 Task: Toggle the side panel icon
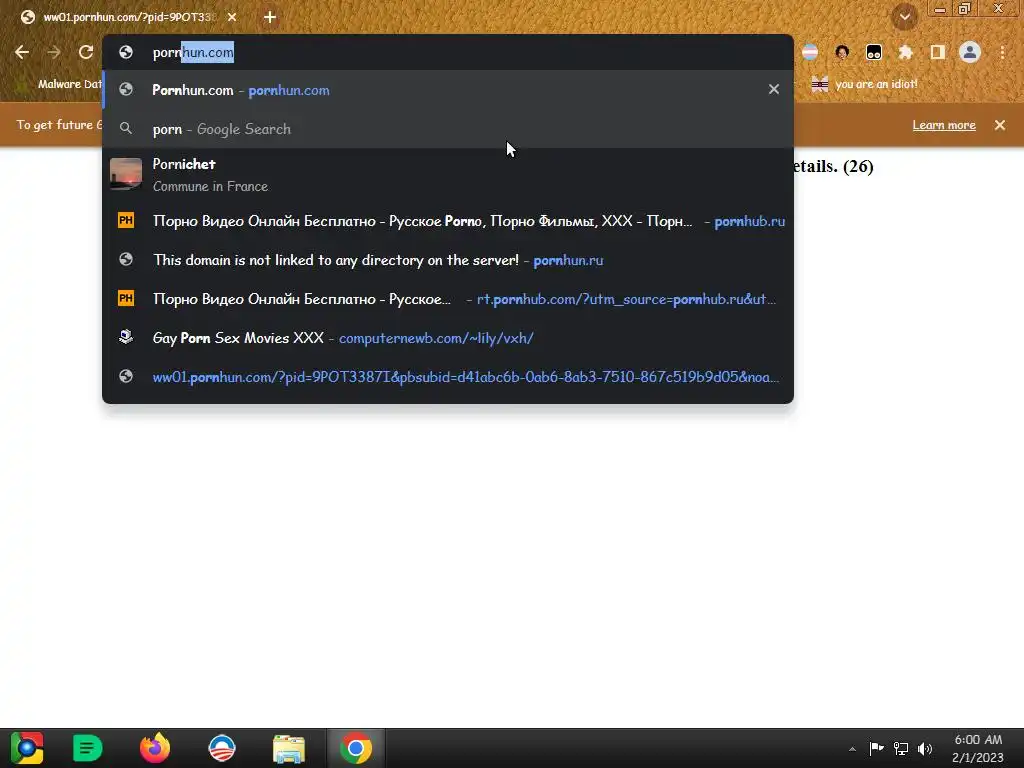(938, 52)
